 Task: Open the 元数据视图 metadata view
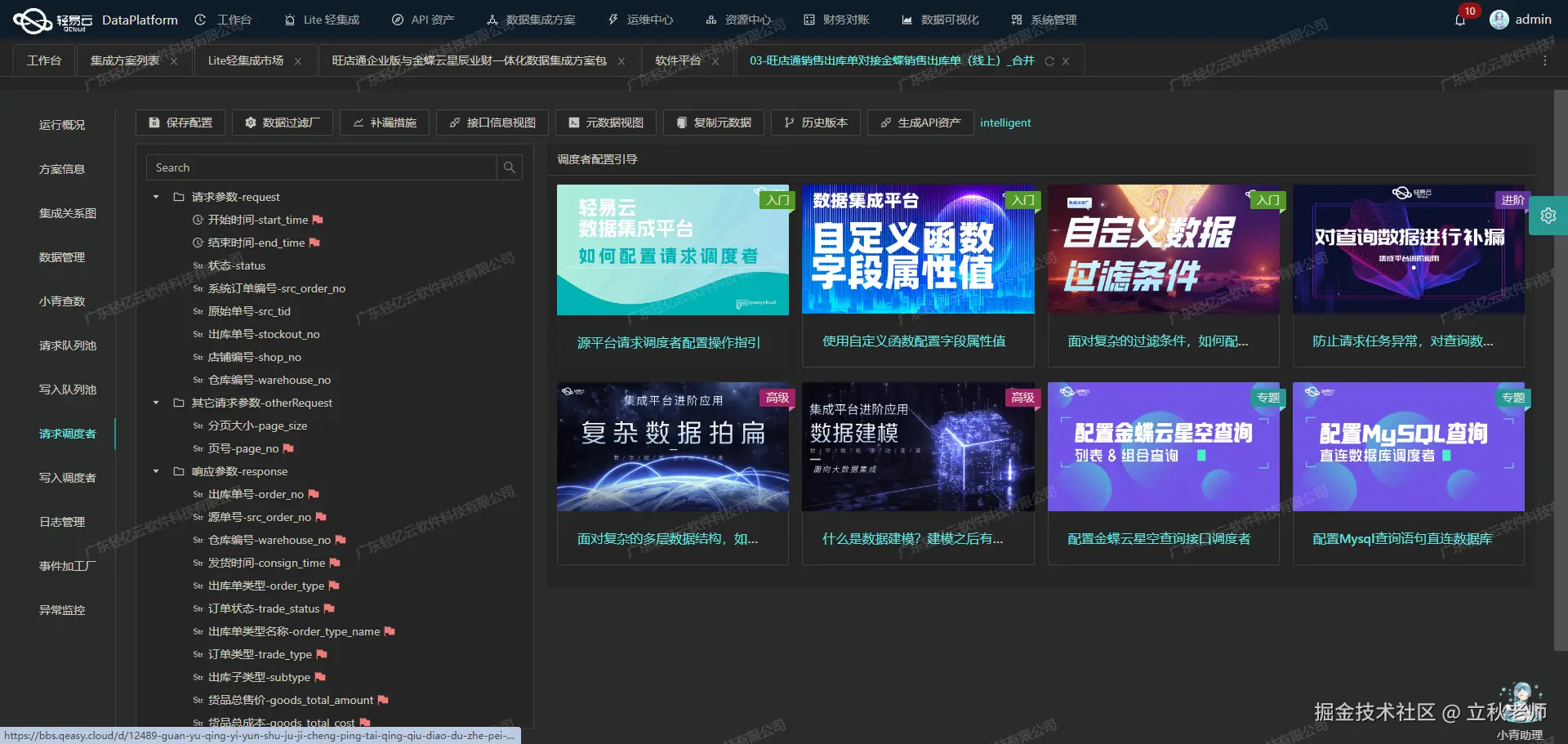(x=605, y=123)
